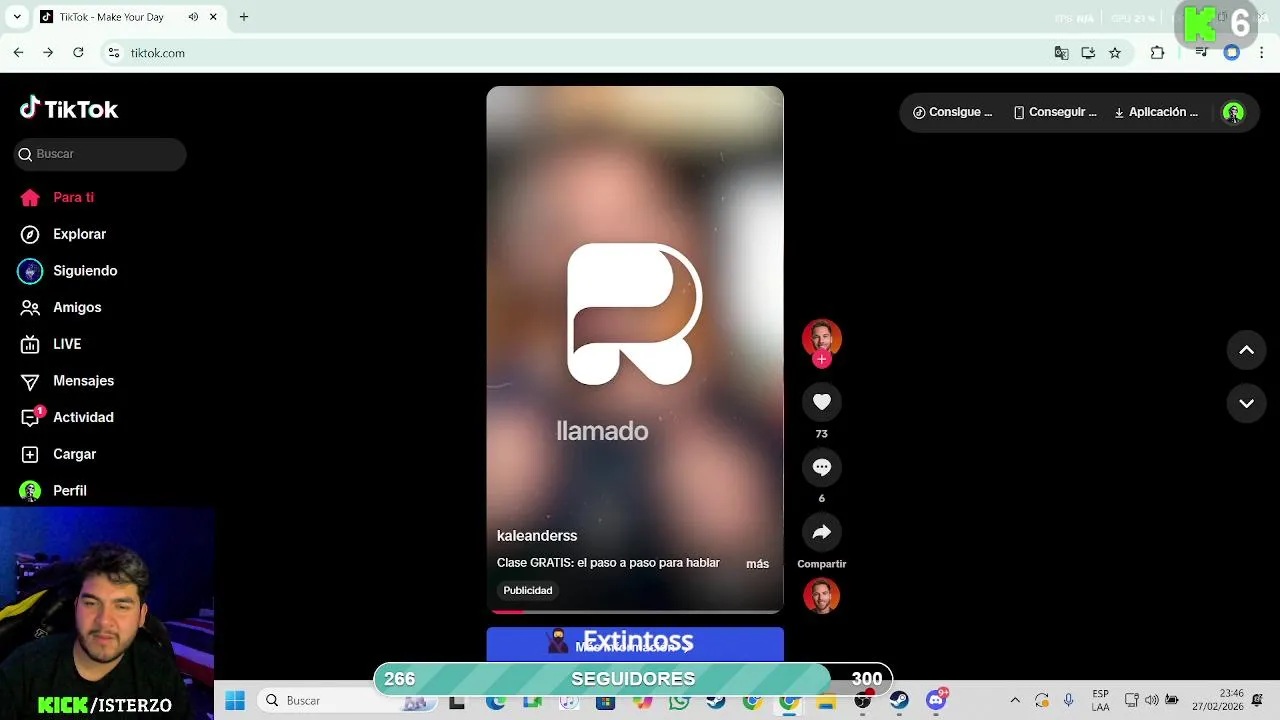Click the install app icon in address bar
The width and height of the screenshot is (1280, 720).
pyautogui.click(x=1088, y=53)
